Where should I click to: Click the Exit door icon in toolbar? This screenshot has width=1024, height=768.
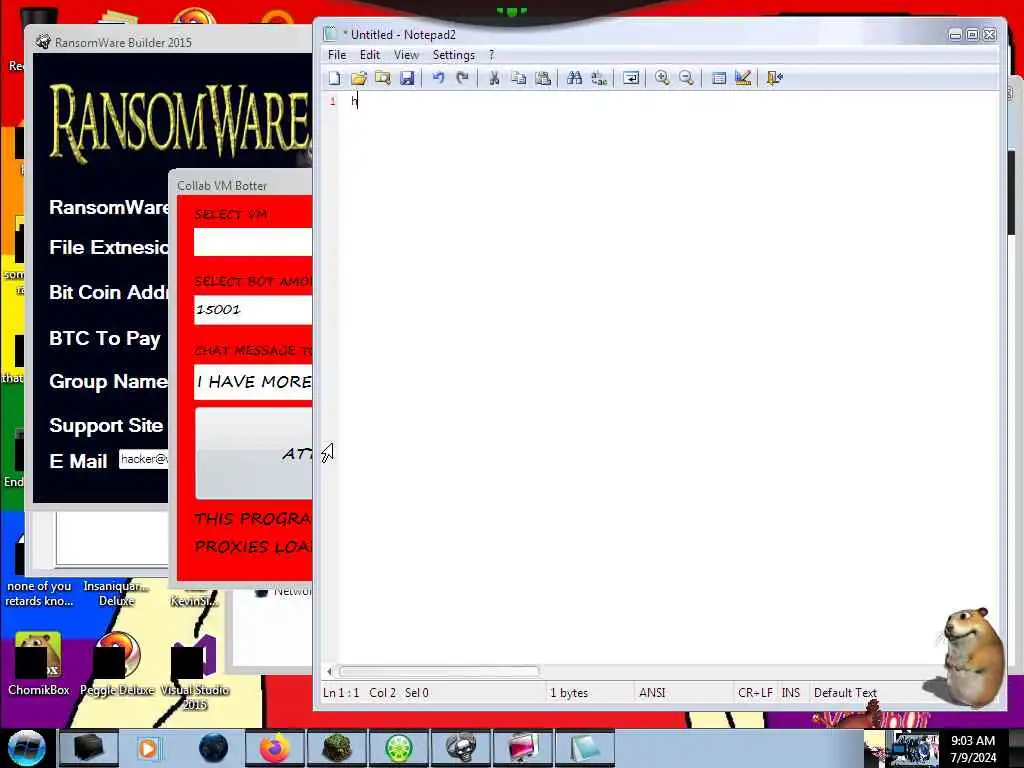pos(775,78)
